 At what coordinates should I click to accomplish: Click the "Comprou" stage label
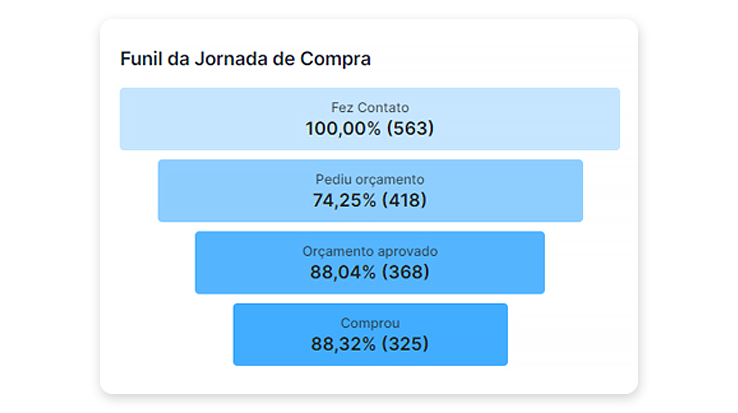click(x=370, y=323)
